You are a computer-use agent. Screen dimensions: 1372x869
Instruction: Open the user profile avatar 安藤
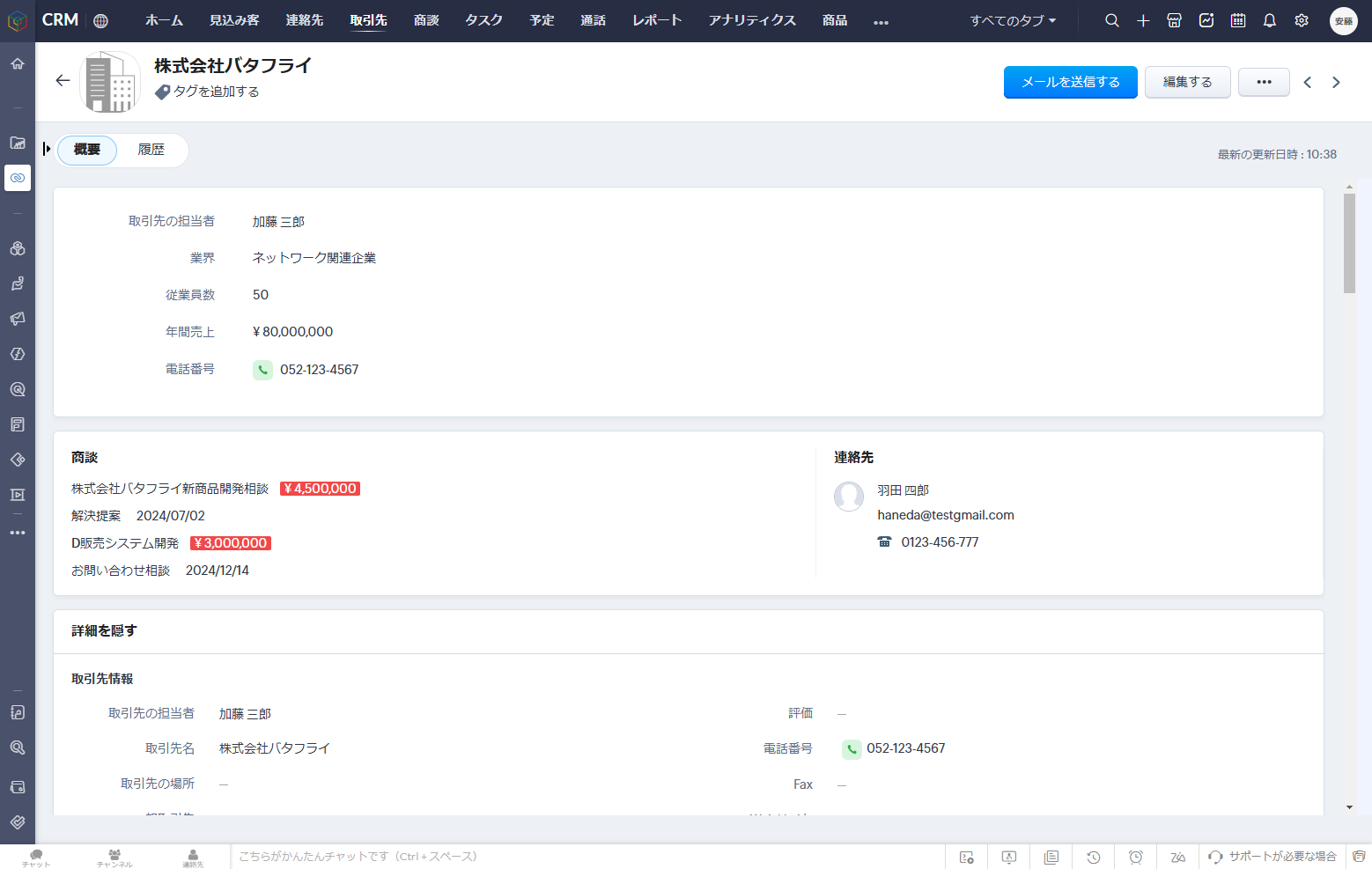click(1343, 21)
